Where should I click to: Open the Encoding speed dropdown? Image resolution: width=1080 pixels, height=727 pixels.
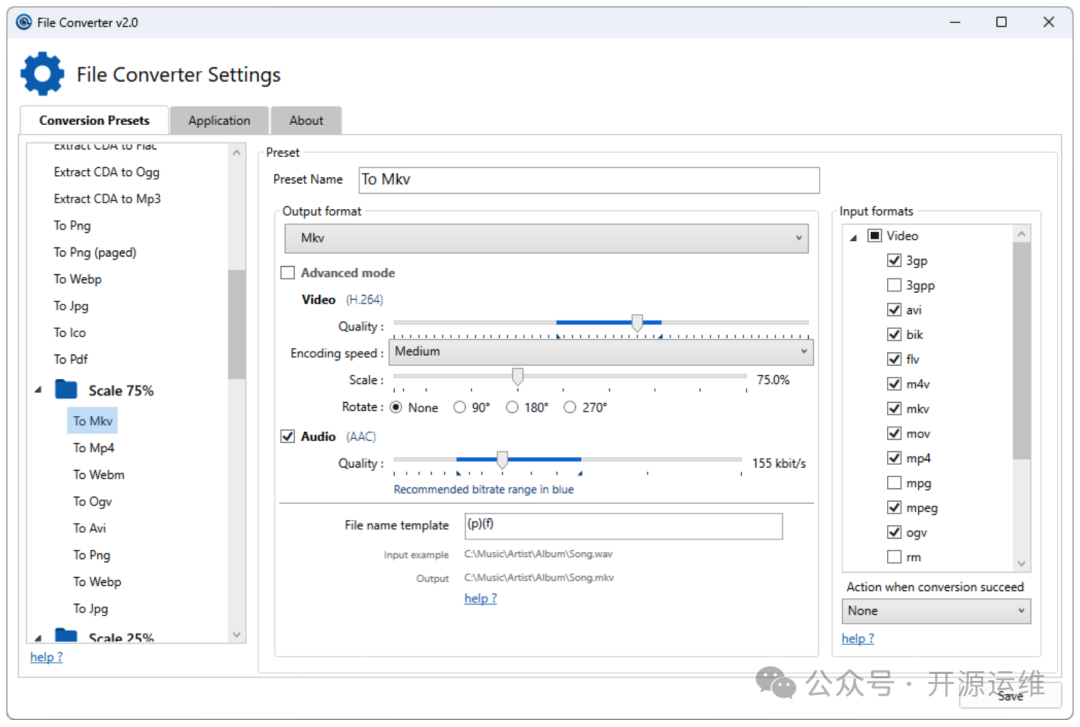click(601, 352)
